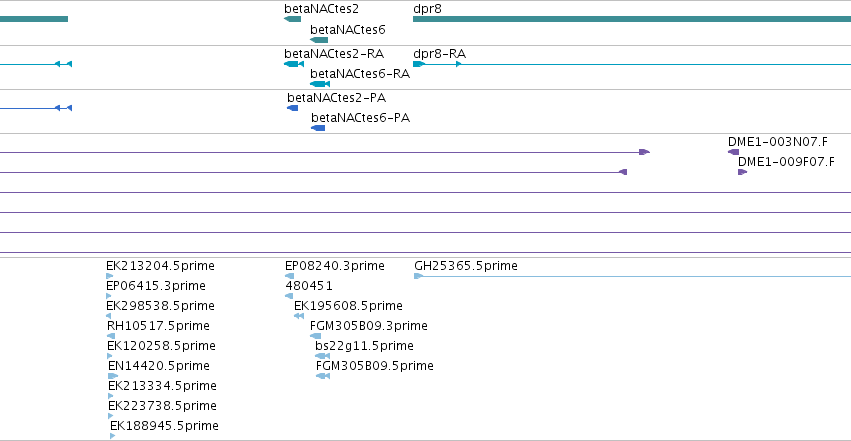Viewport: 851px width, 441px height.
Task: Select the EK195608.5prime double arrow glyph
Action: tap(299, 316)
